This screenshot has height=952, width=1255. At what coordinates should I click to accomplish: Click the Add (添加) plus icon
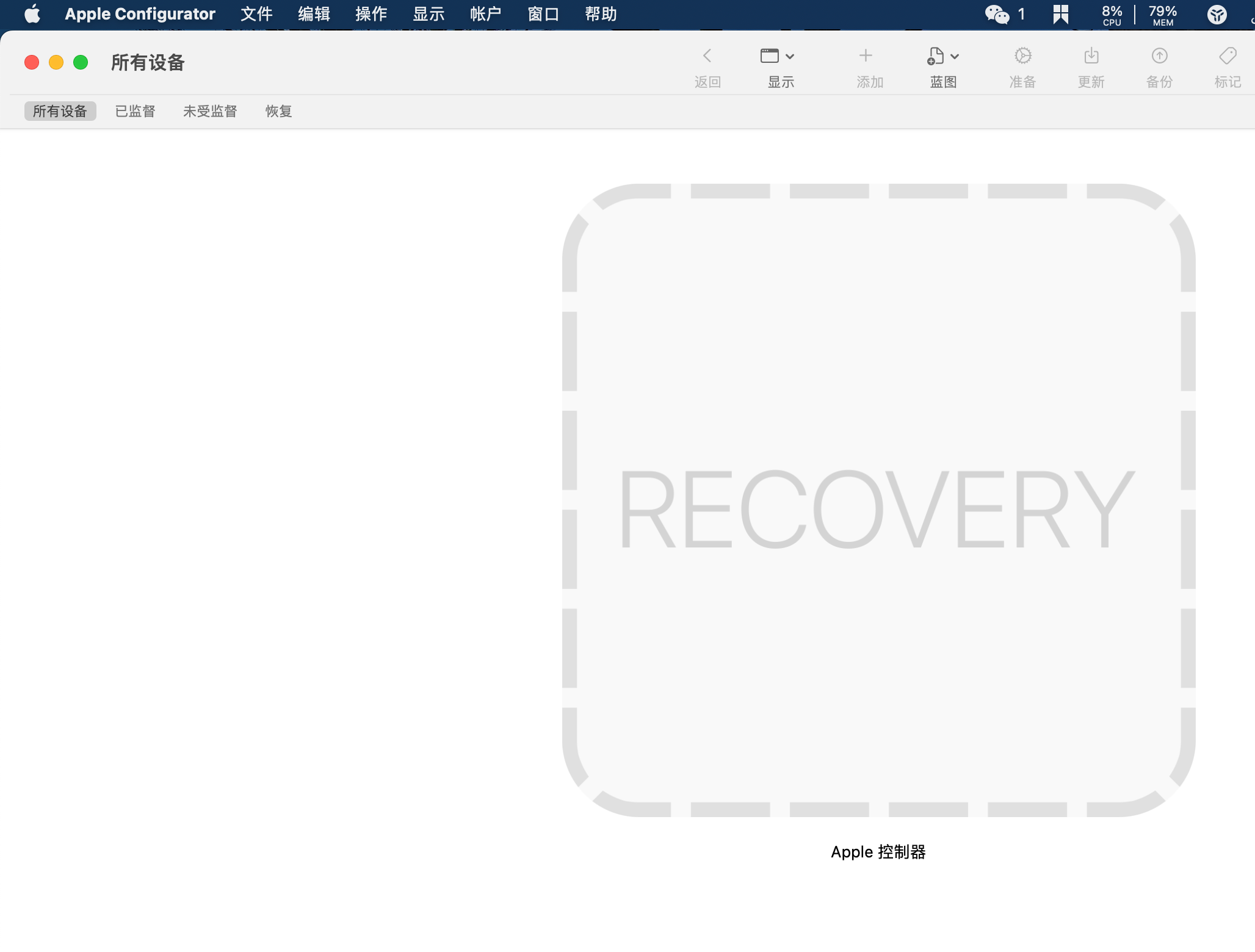pos(865,56)
